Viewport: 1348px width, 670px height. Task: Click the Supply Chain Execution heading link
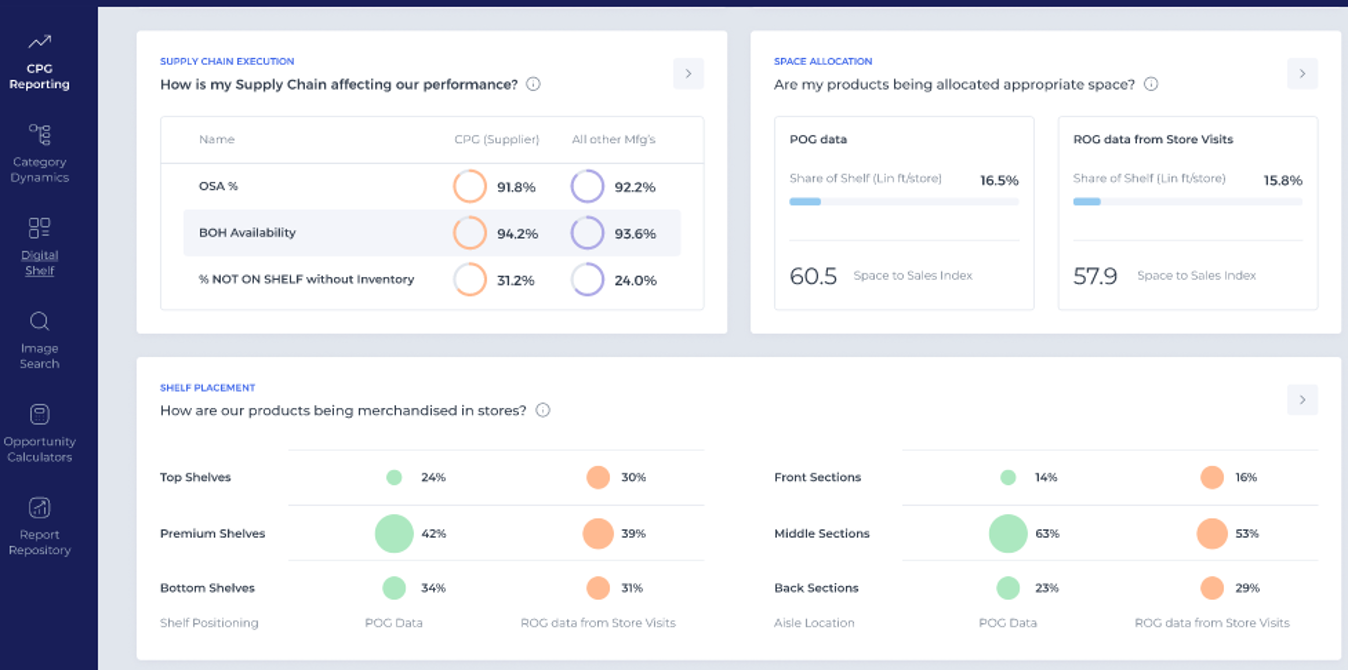click(x=227, y=62)
